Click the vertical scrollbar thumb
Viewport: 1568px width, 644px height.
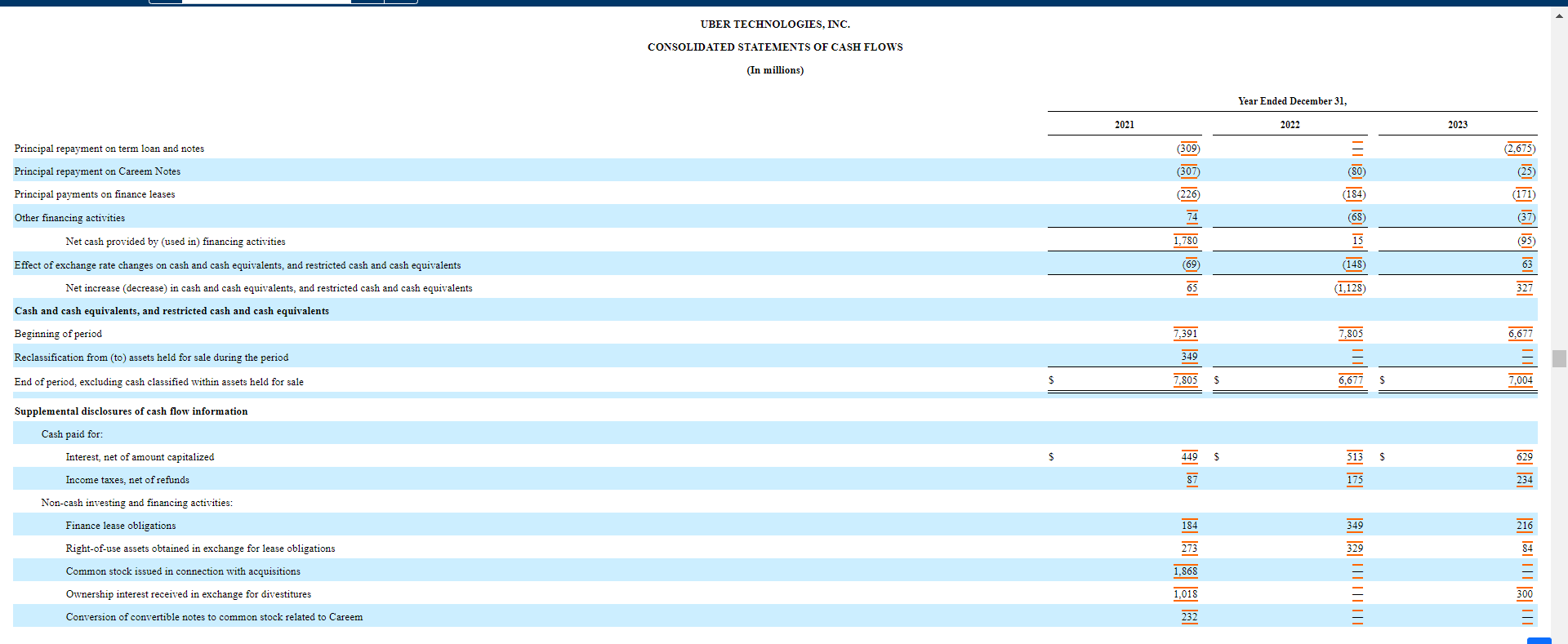pos(1559,358)
